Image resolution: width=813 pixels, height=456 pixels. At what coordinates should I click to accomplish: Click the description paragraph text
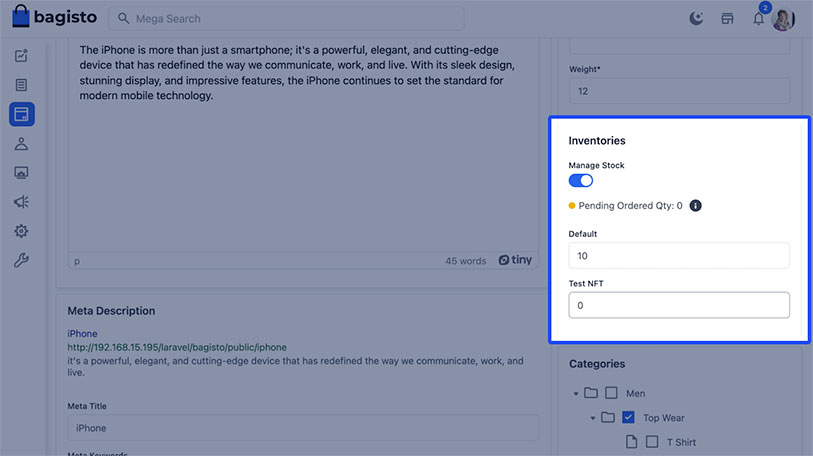(297, 73)
